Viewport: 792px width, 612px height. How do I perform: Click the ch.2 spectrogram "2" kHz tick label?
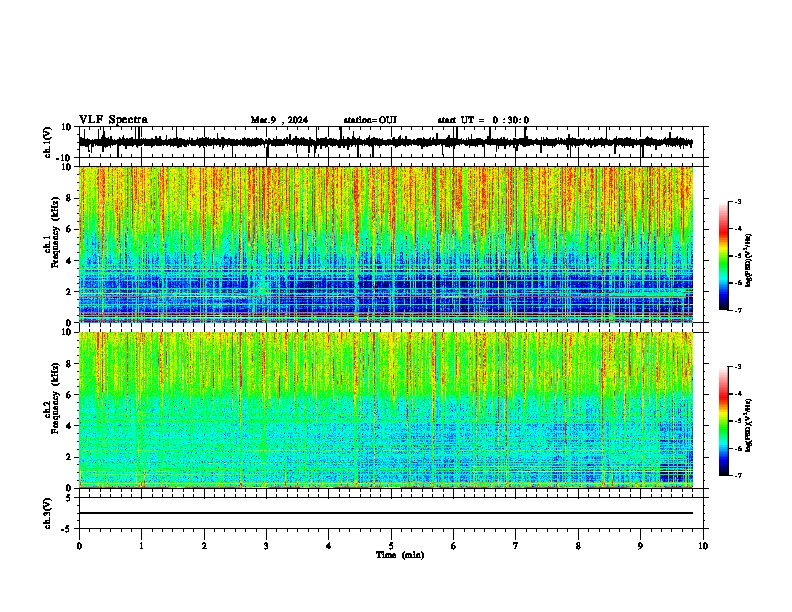point(69,456)
